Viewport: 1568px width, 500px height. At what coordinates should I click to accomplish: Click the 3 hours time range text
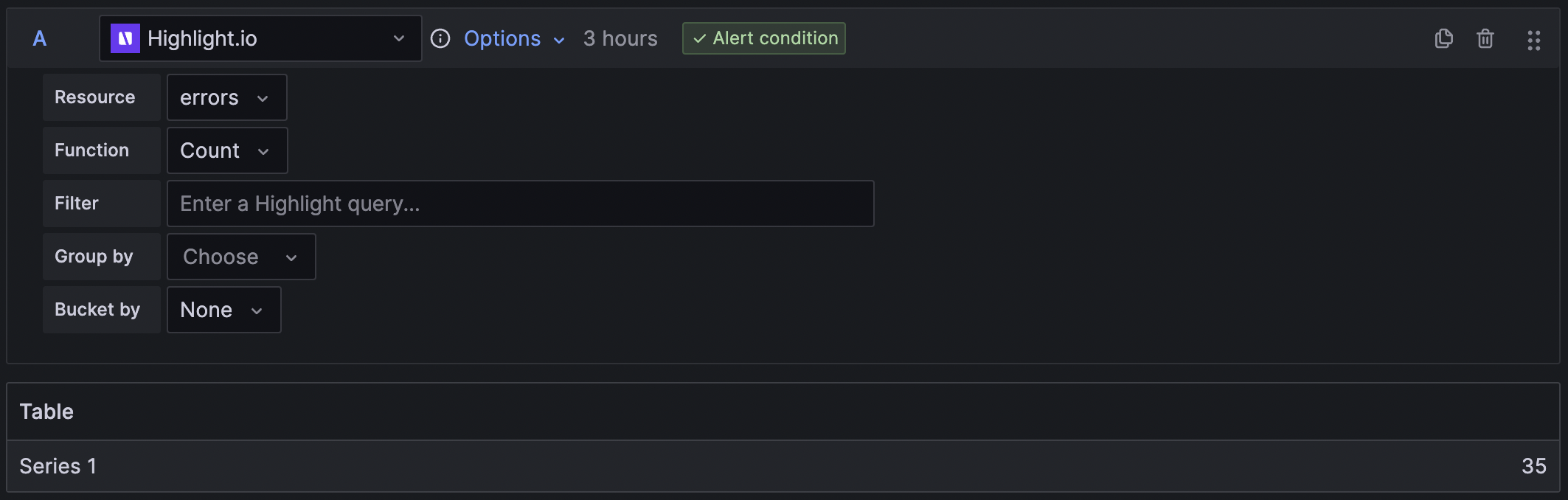click(620, 38)
